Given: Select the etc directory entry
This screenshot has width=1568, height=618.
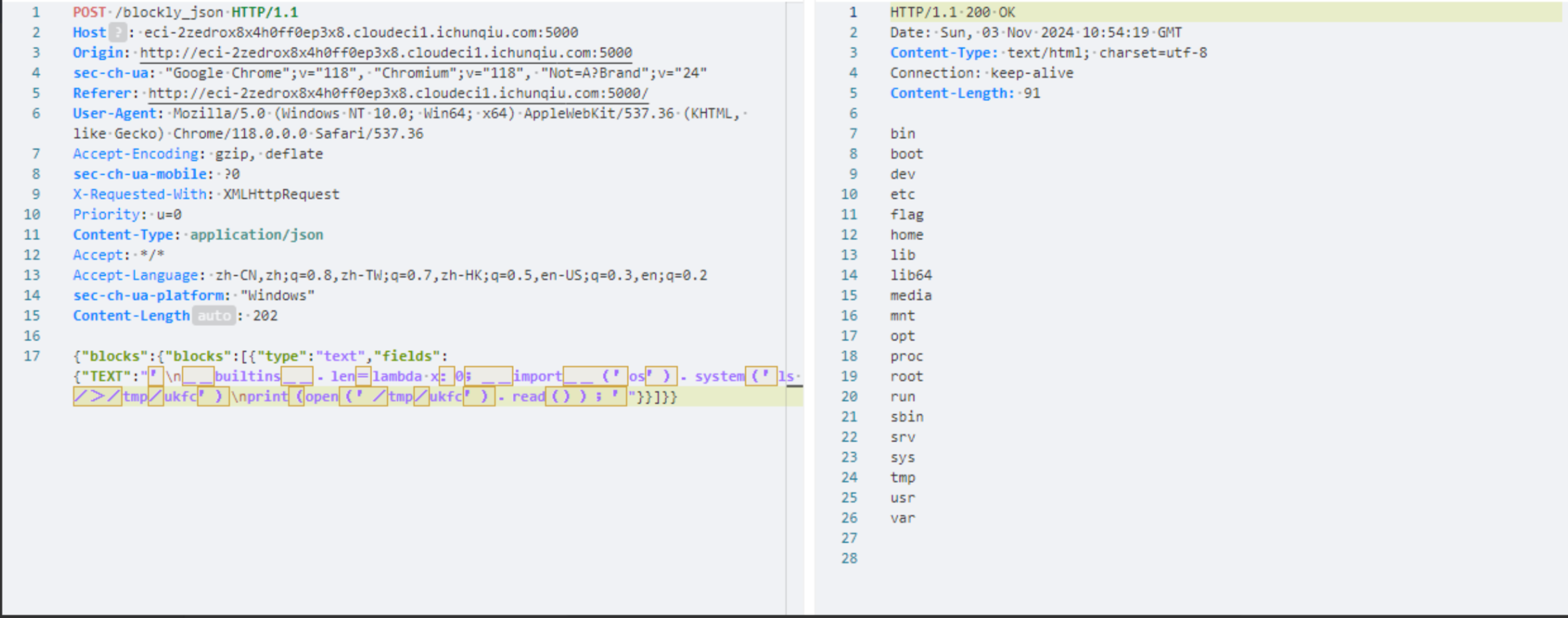Looking at the screenshot, I should point(903,194).
